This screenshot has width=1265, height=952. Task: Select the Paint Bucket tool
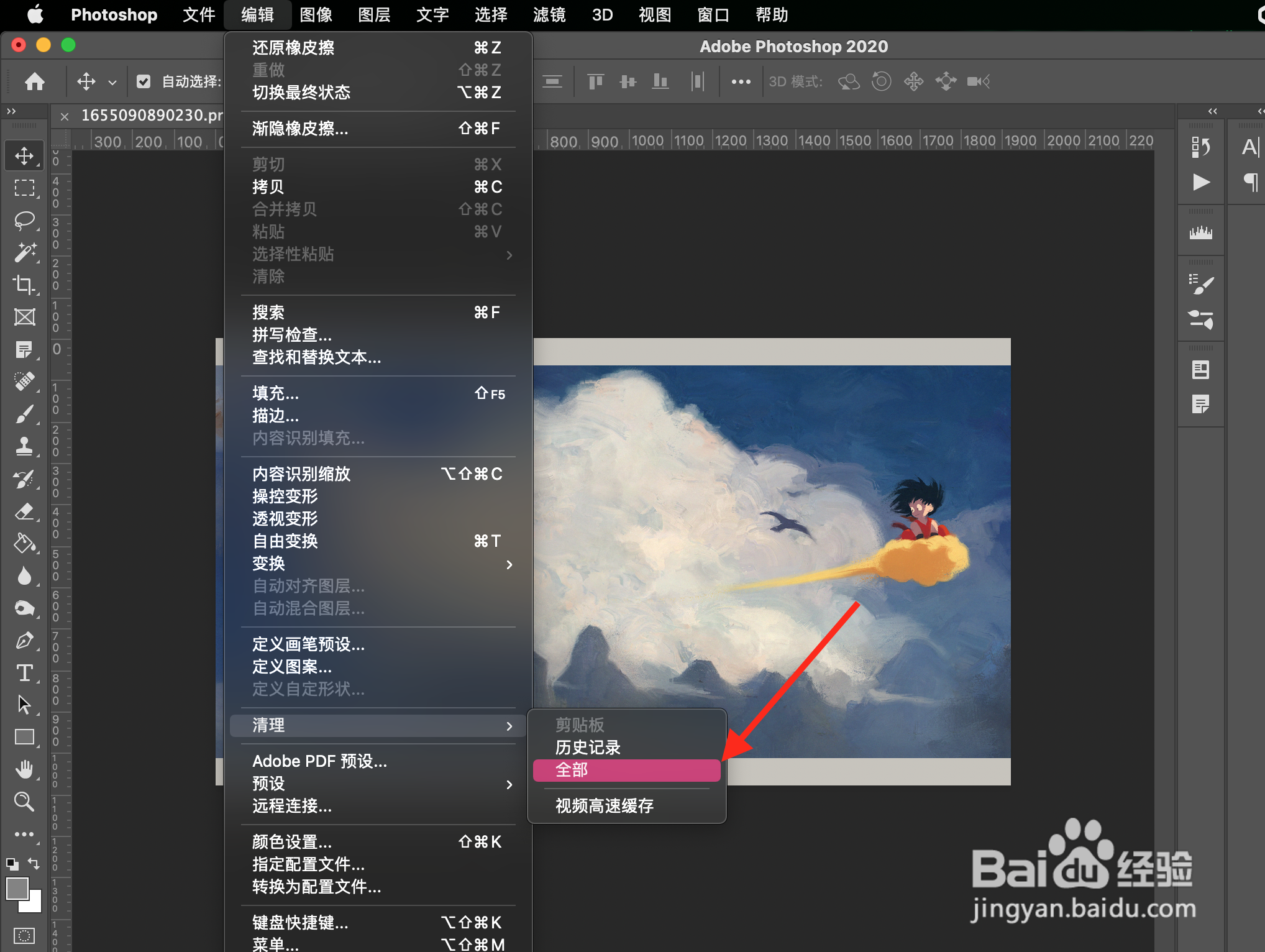(24, 543)
